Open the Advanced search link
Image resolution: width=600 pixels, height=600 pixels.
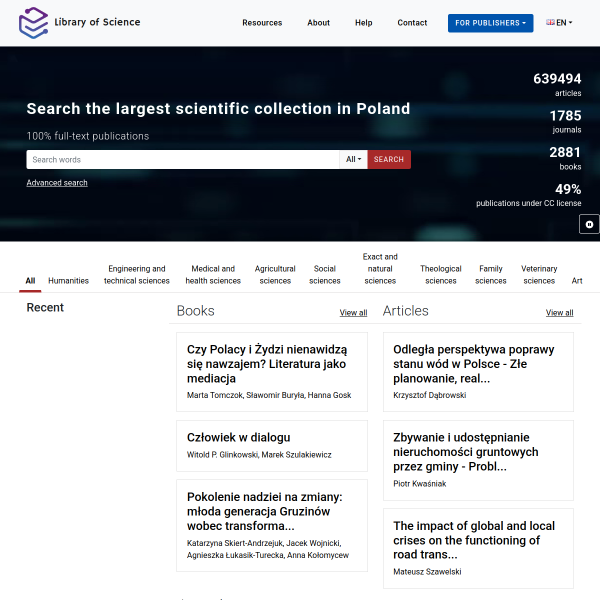coord(57,183)
